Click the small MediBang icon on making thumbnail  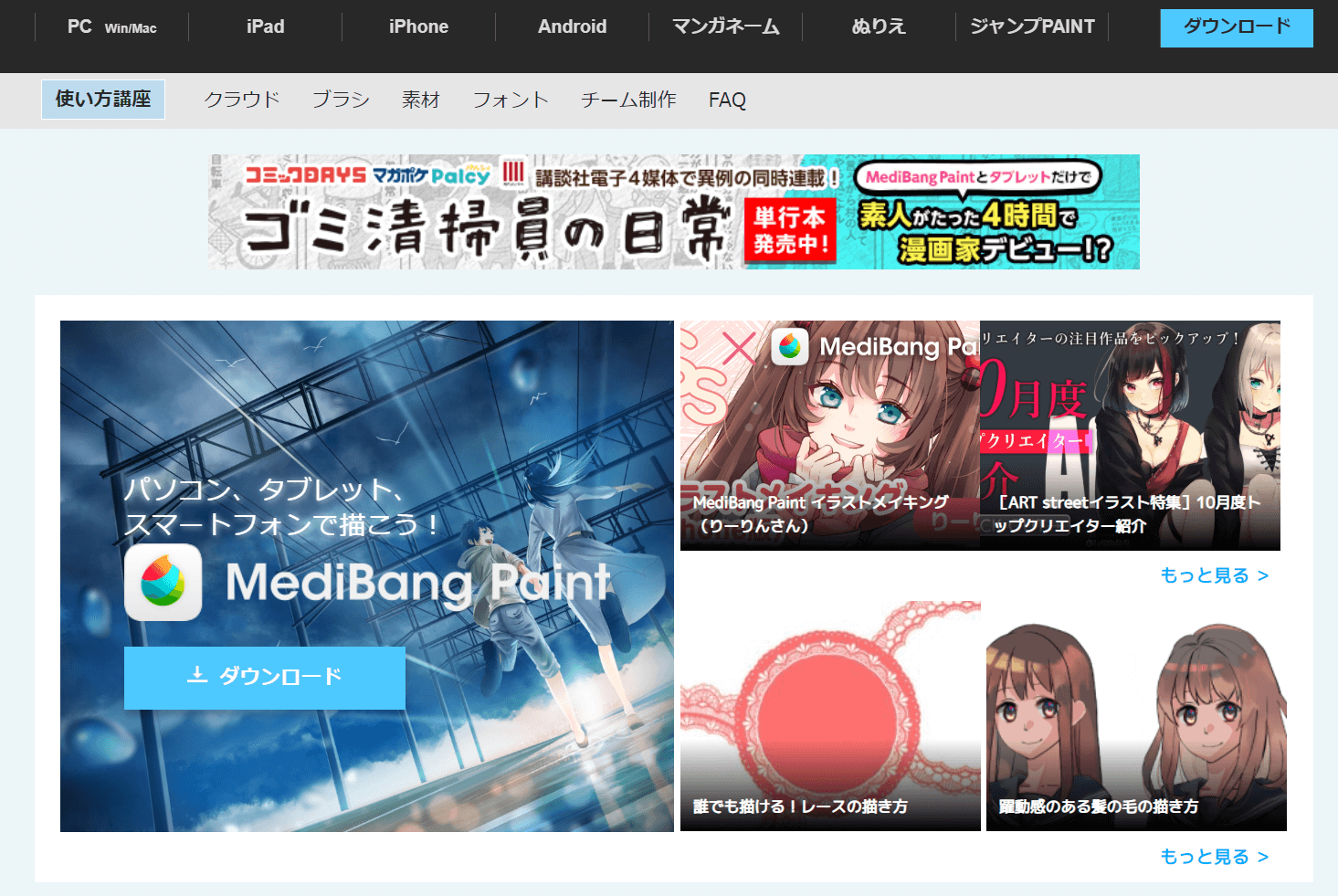click(790, 347)
